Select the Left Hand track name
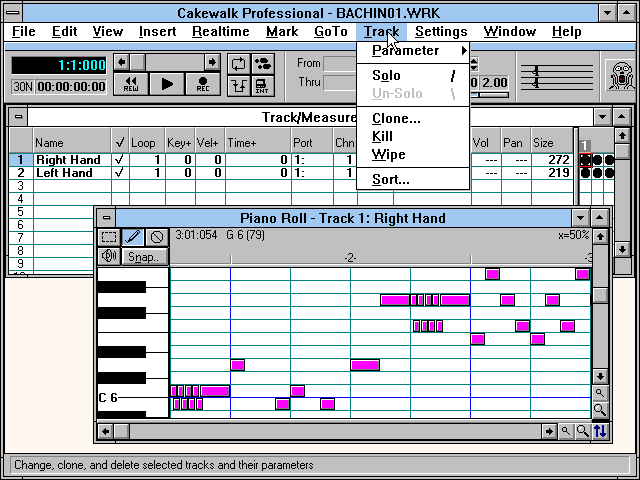 pyautogui.click(x=64, y=173)
